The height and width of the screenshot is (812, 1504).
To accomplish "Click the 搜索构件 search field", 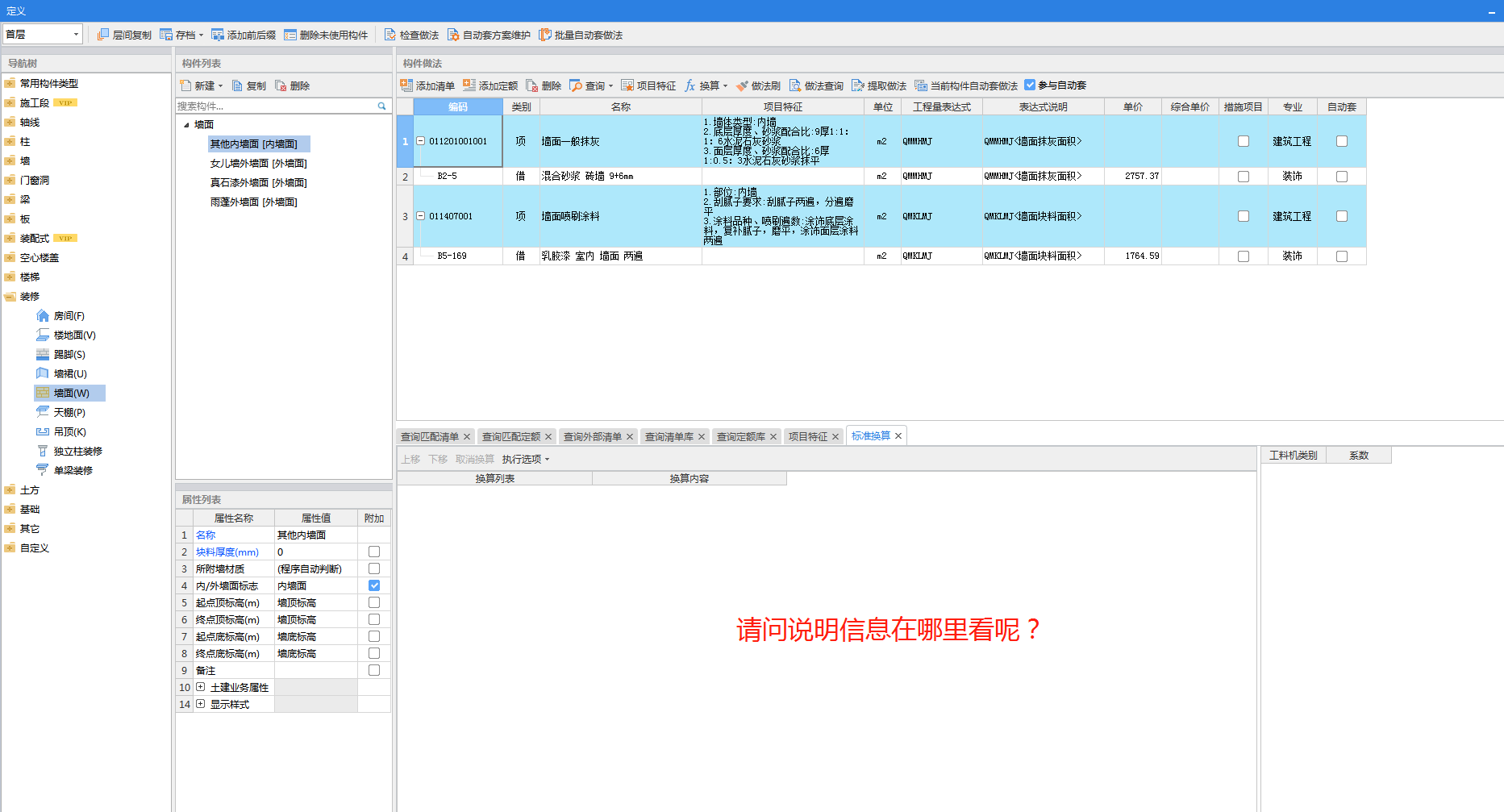I will point(276,106).
